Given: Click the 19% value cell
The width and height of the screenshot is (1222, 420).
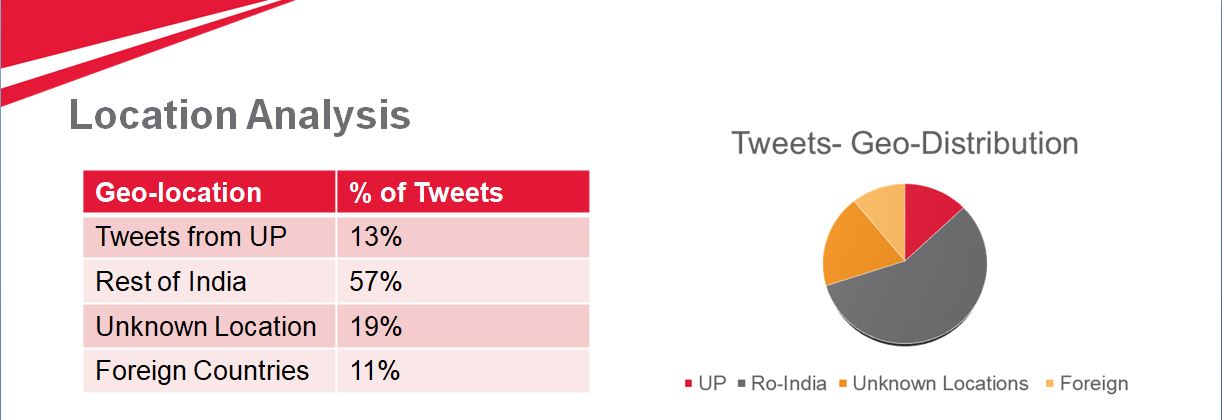Looking at the screenshot, I should coord(463,327).
